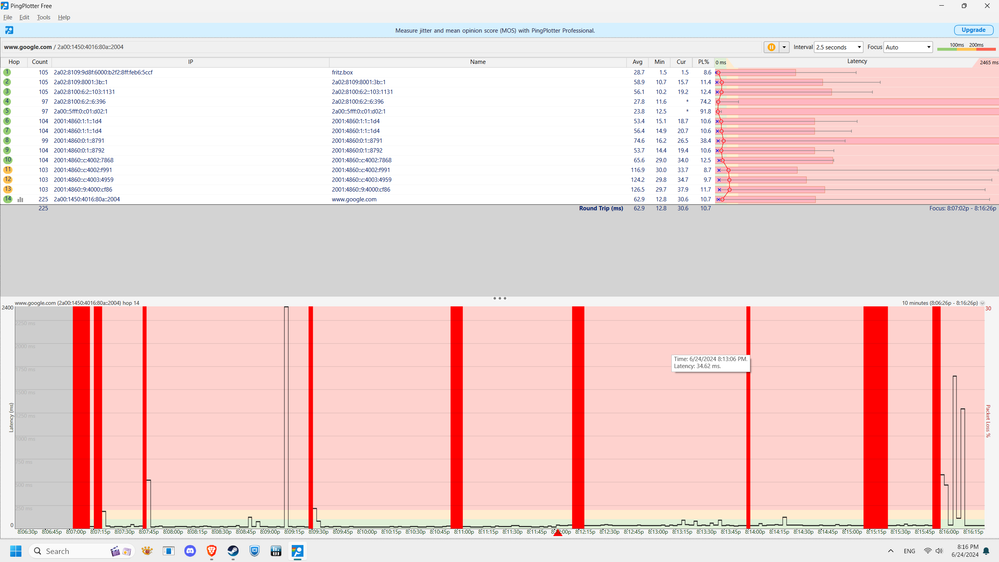Viewport: 999px width, 562px height.
Task: Select hop 9 green circle icon
Action: tap(7, 150)
